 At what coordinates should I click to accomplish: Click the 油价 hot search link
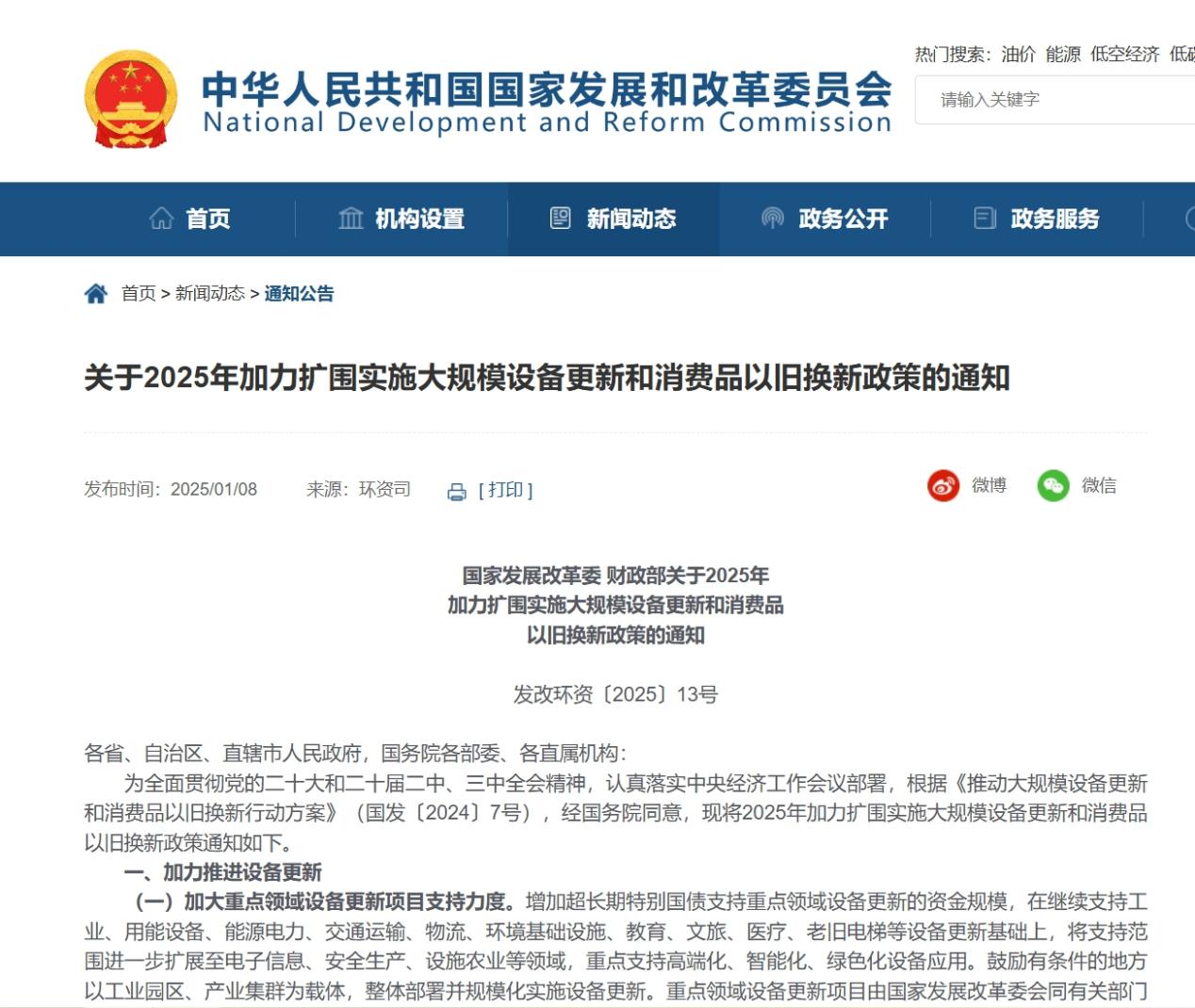tap(1018, 55)
